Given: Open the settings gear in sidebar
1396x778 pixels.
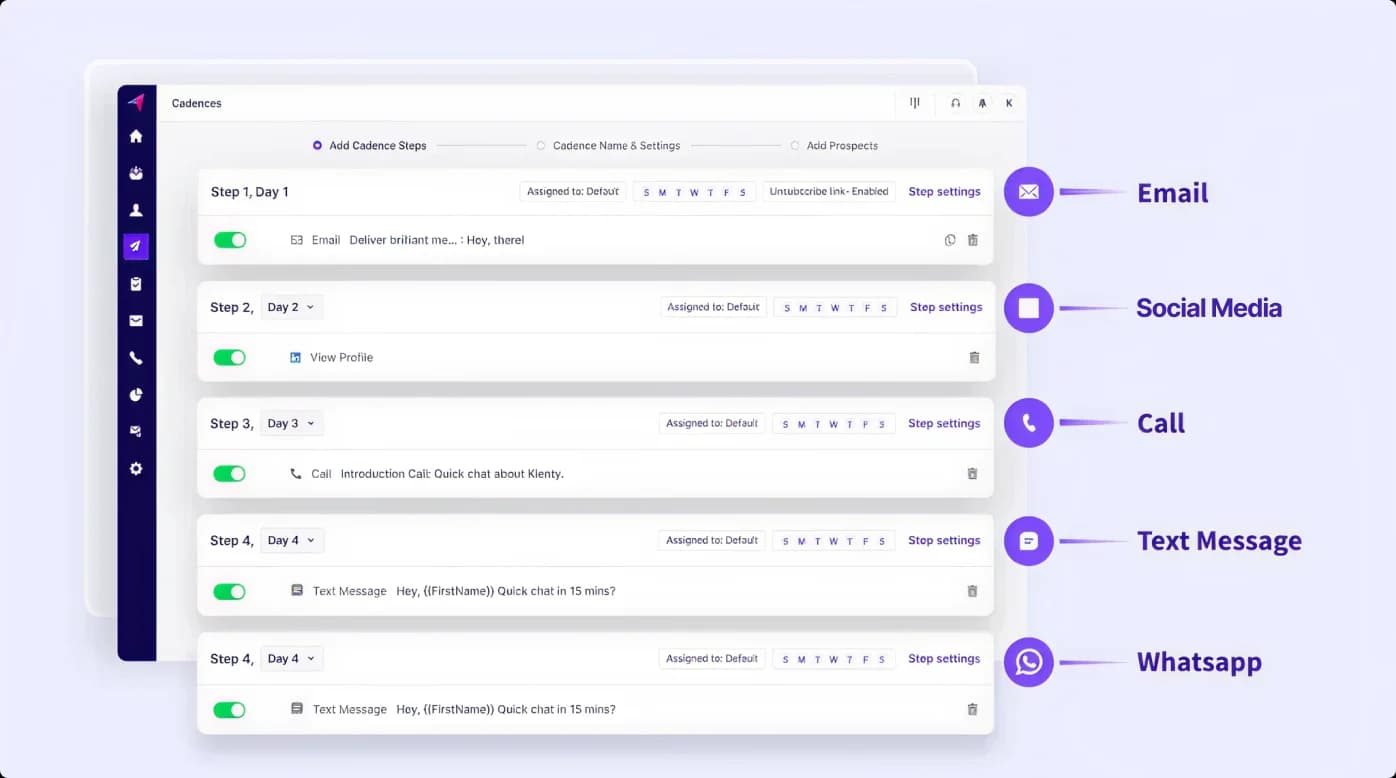Looking at the screenshot, I should pyautogui.click(x=136, y=468).
